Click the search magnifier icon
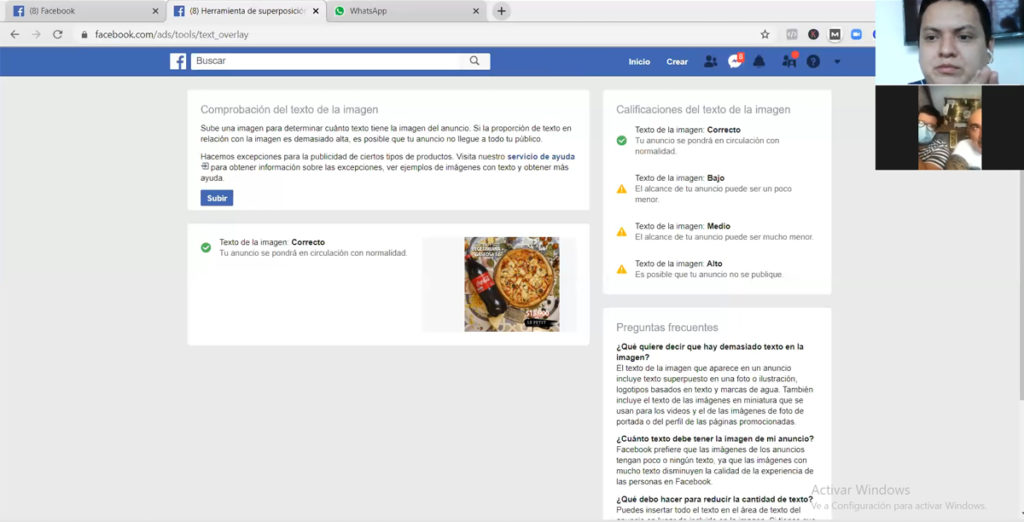Viewport: 1024px width, 522px height. coord(475,61)
